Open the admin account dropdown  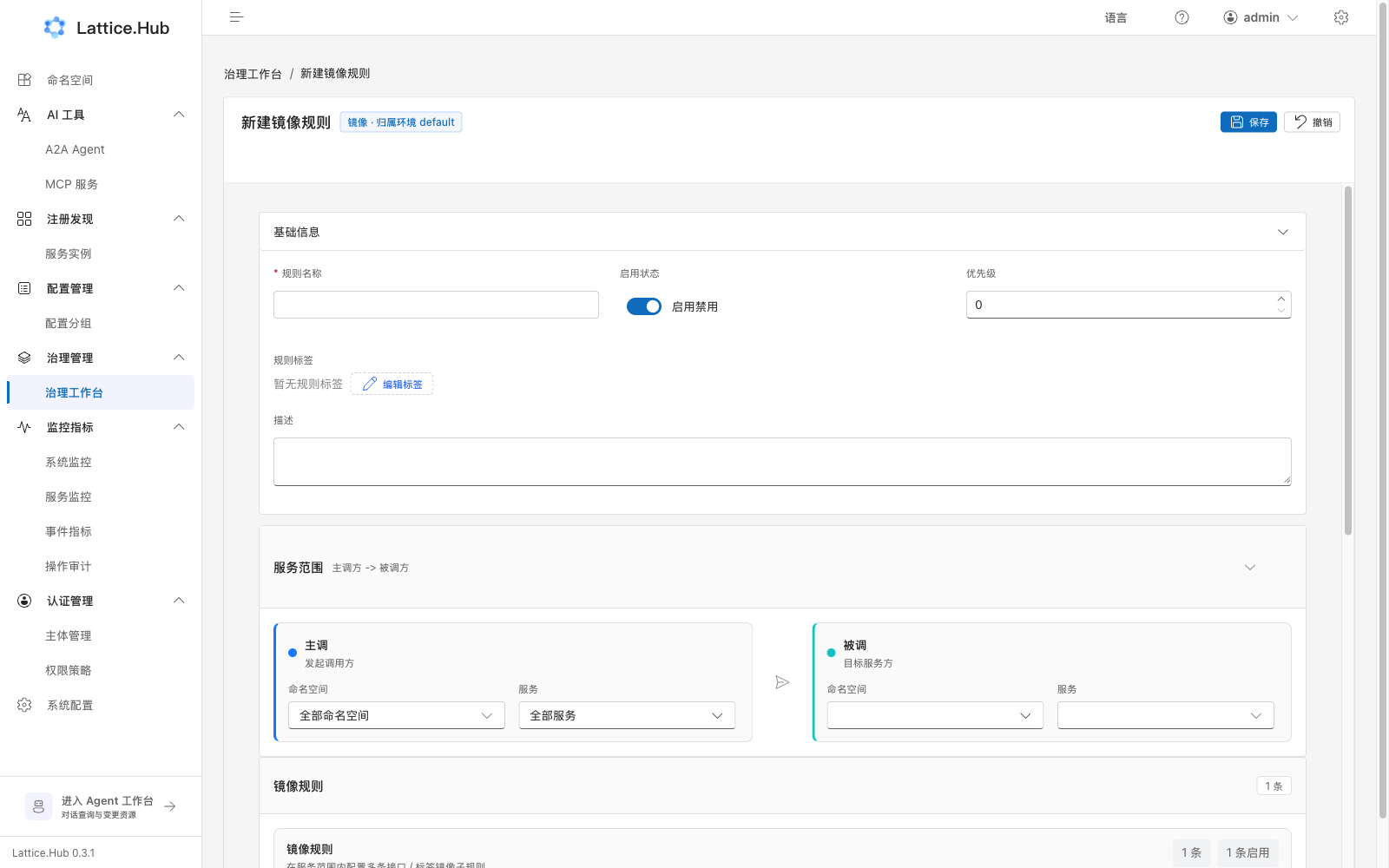coord(1261,17)
